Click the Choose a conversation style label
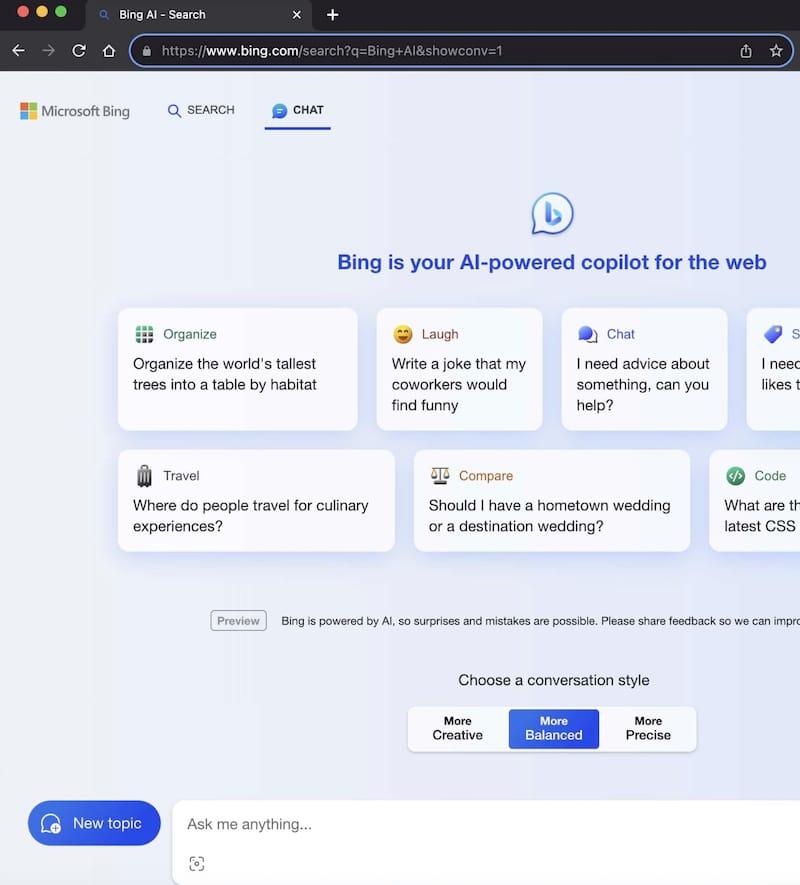Image resolution: width=800 pixels, height=885 pixels. coord(554,680)
